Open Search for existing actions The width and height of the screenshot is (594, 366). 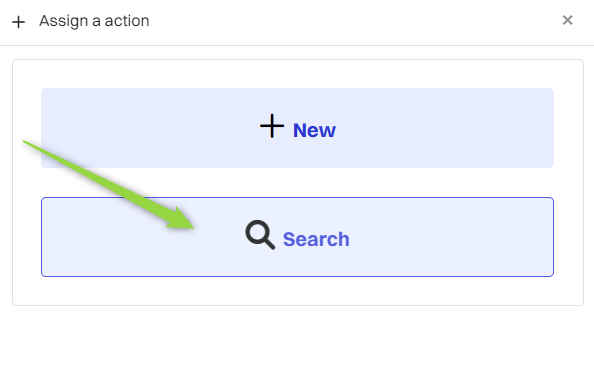[x=297, y=237]
